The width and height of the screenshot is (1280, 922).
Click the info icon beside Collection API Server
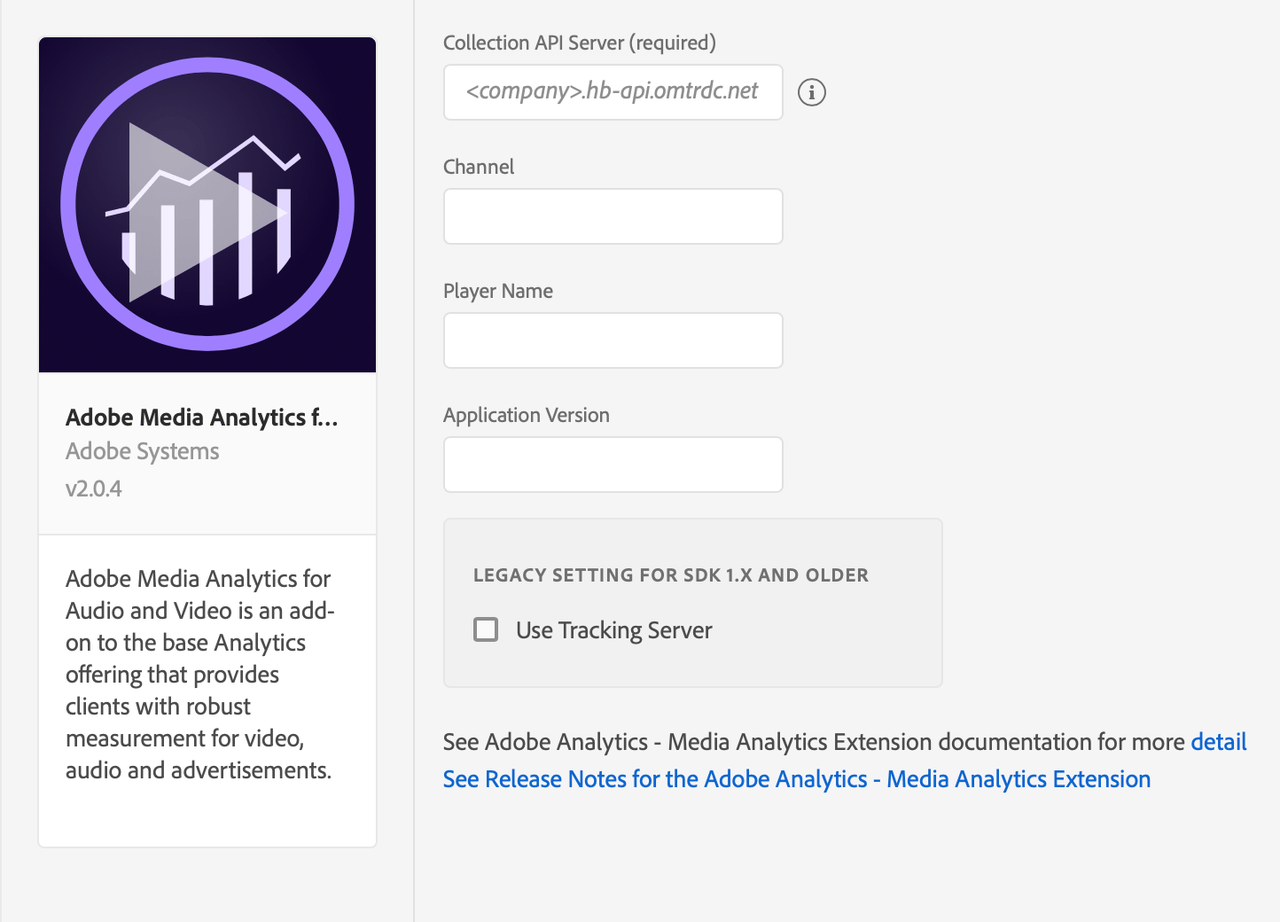click(812, 92)
